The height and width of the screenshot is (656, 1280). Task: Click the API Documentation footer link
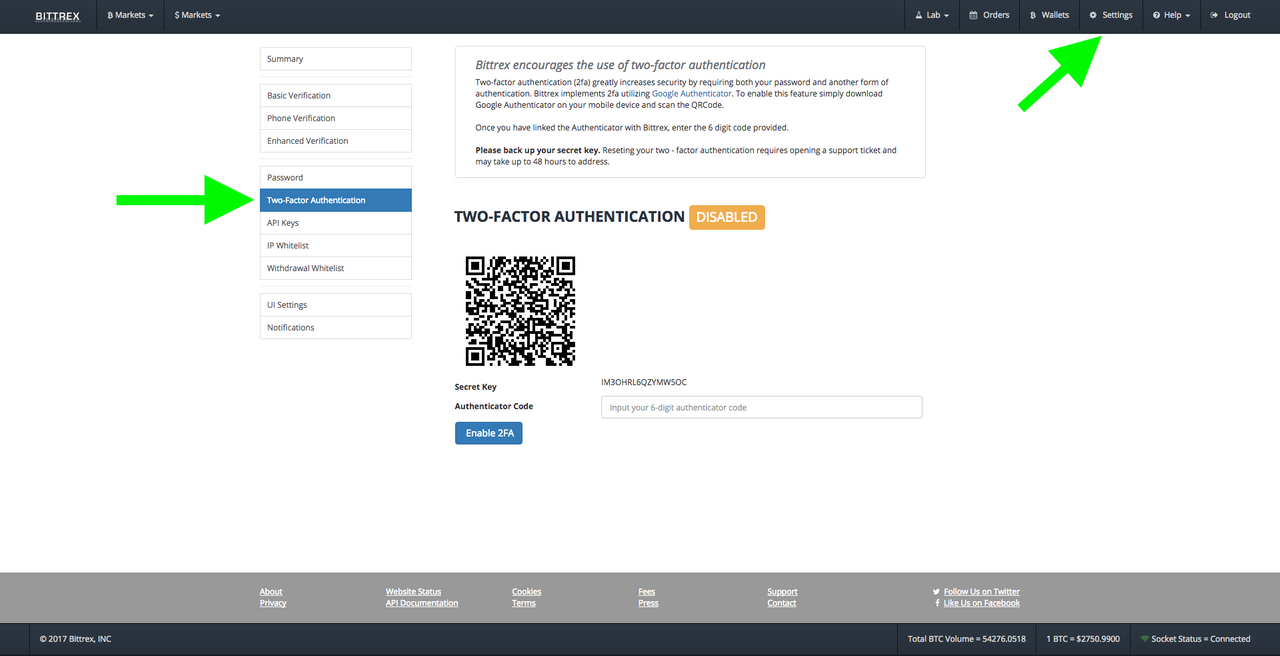click(421, 602)
